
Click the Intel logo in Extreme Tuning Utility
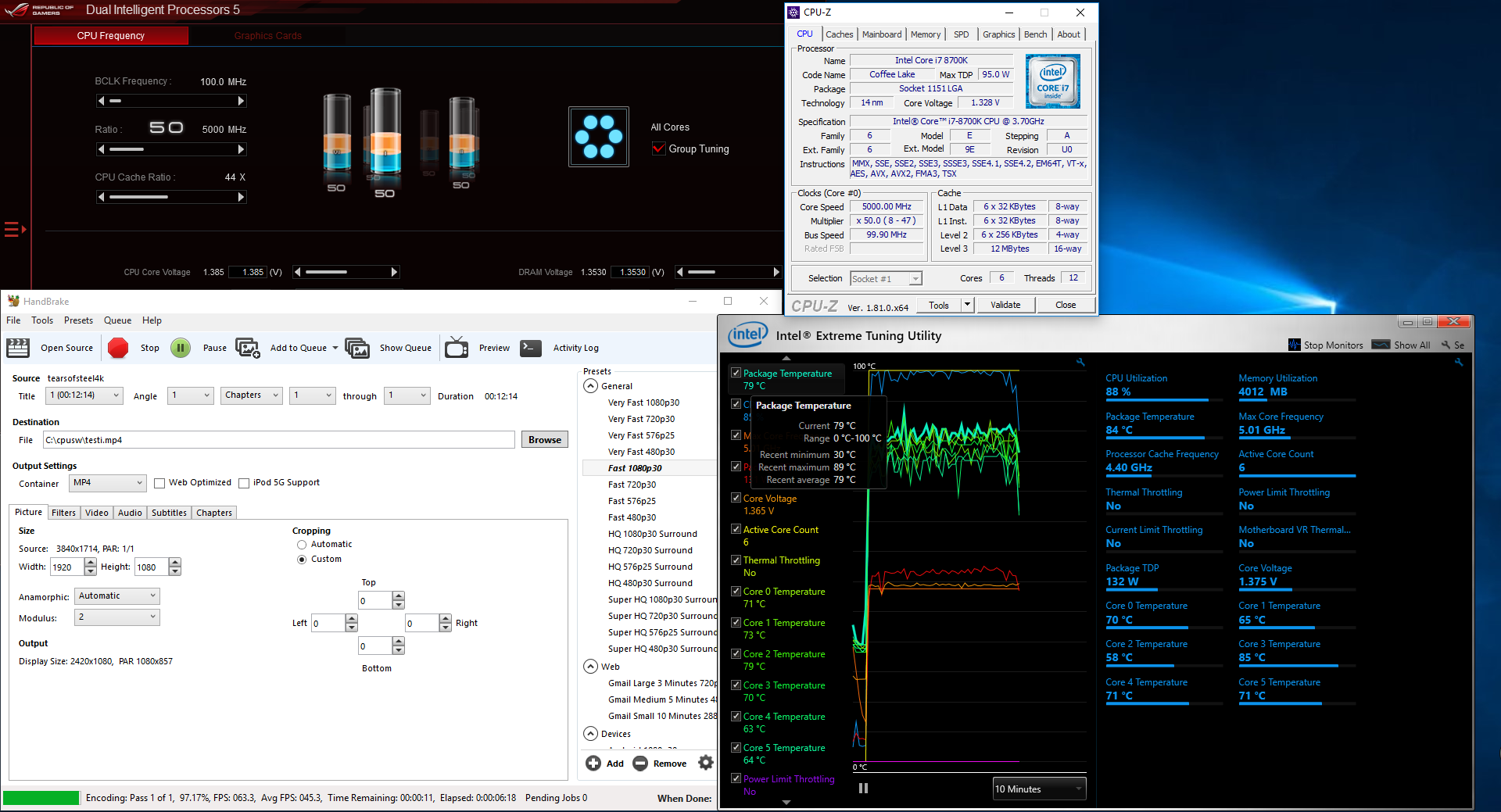(x=747, y=335)
